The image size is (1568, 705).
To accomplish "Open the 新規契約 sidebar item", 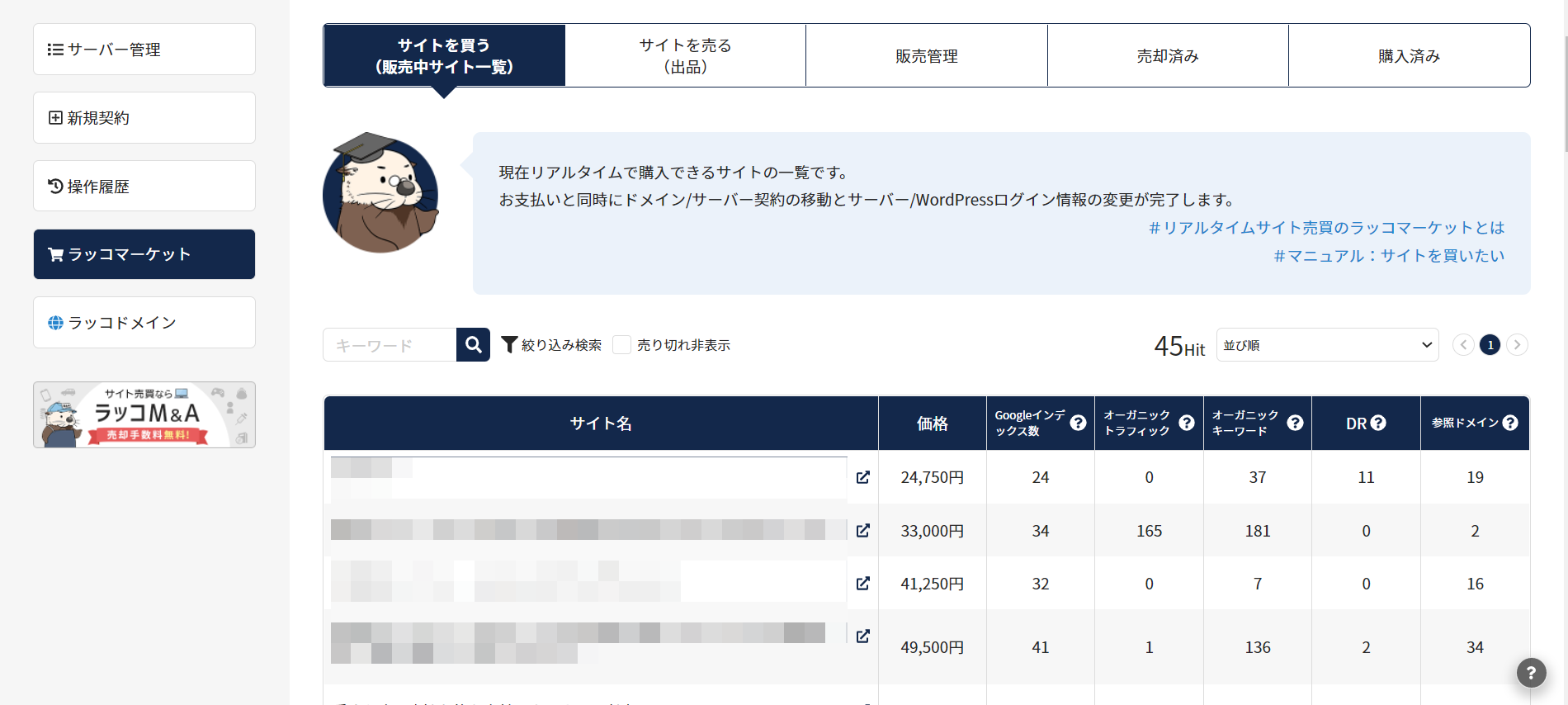I will click(x=144, y=118).
